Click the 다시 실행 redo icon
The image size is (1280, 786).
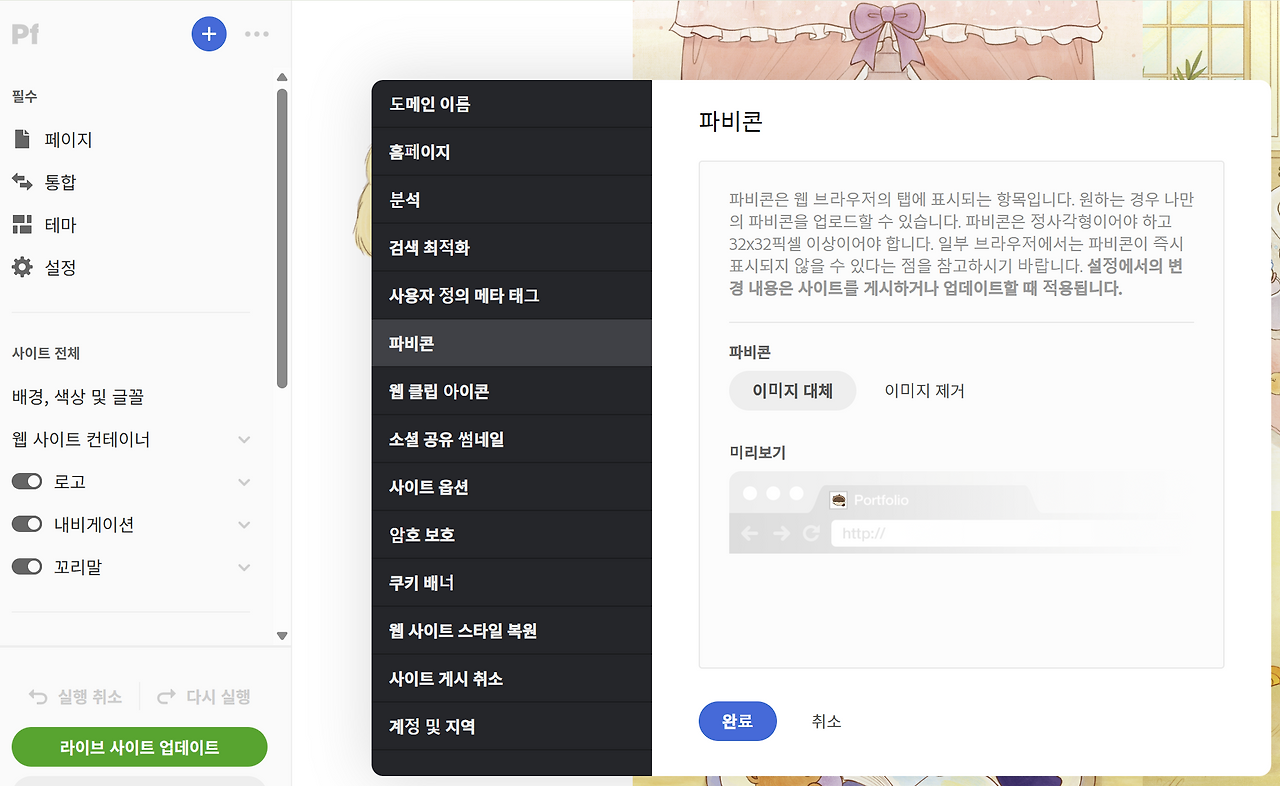tap(166, 697)
